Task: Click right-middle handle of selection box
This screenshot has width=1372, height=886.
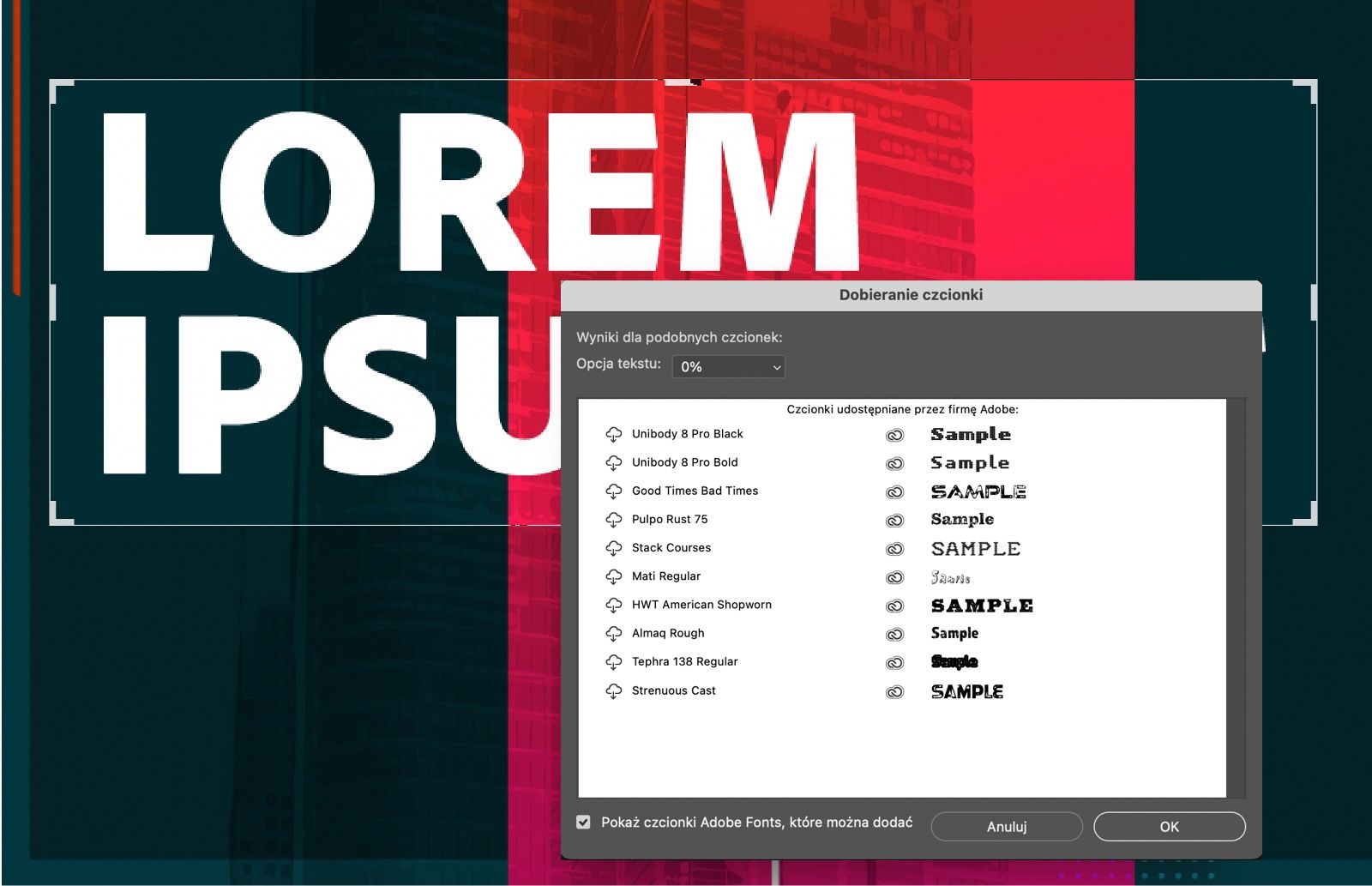Action: [x=1314, y=303]
